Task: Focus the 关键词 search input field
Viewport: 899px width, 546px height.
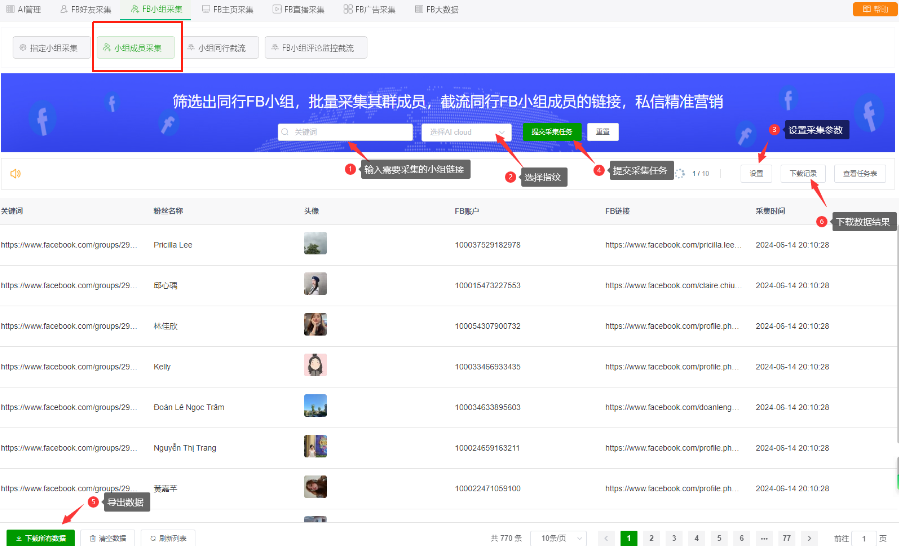Action: pos(345,132)
